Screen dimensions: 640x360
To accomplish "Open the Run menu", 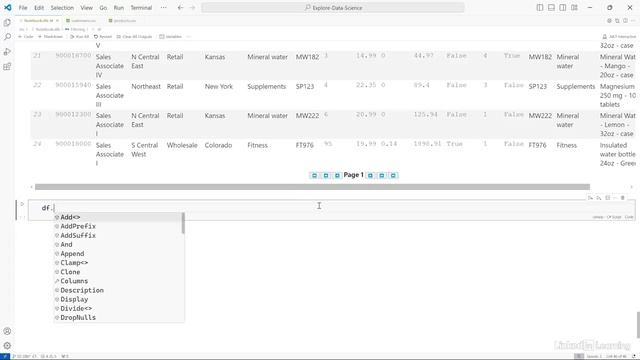I will [118, 8].
